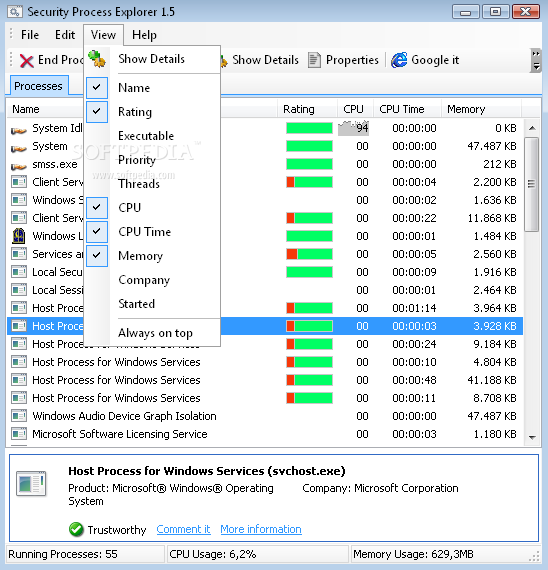548x570 pixels.
Task: Click the application icon in title bar
Action: (15, 12)
